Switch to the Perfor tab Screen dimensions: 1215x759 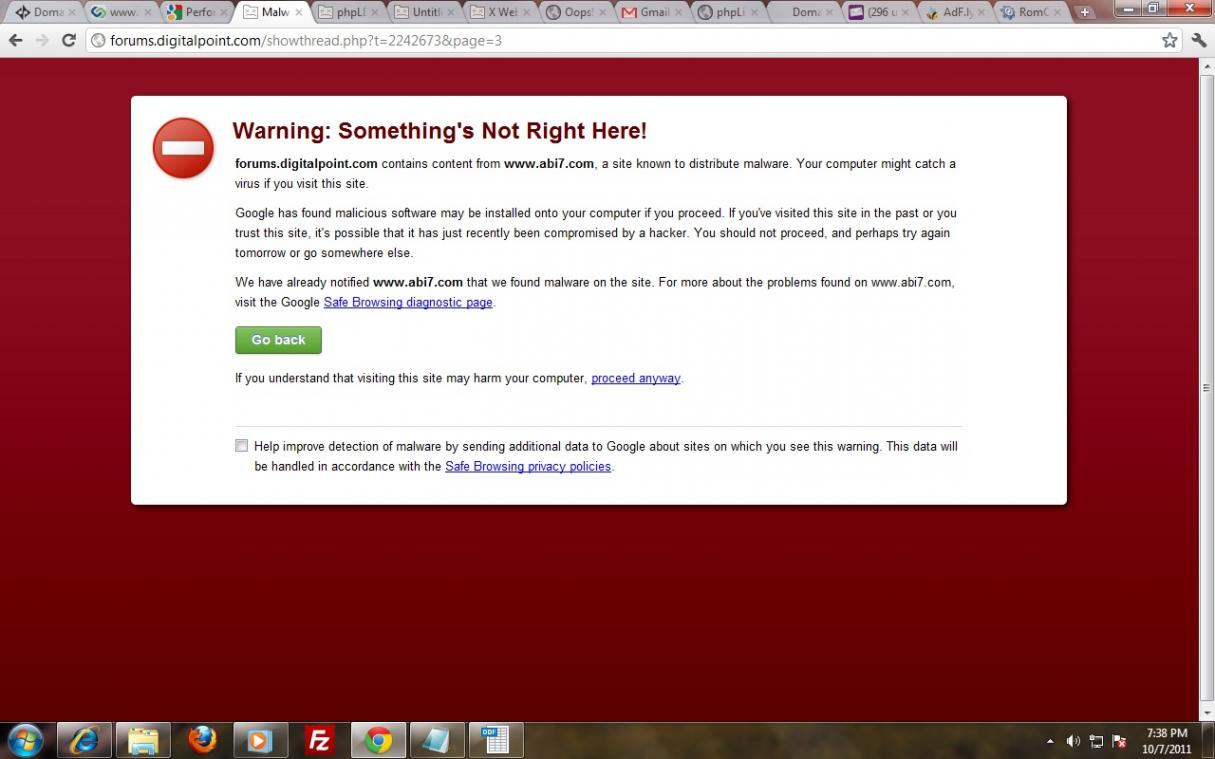pyautogui.click(x=195, y=13)
